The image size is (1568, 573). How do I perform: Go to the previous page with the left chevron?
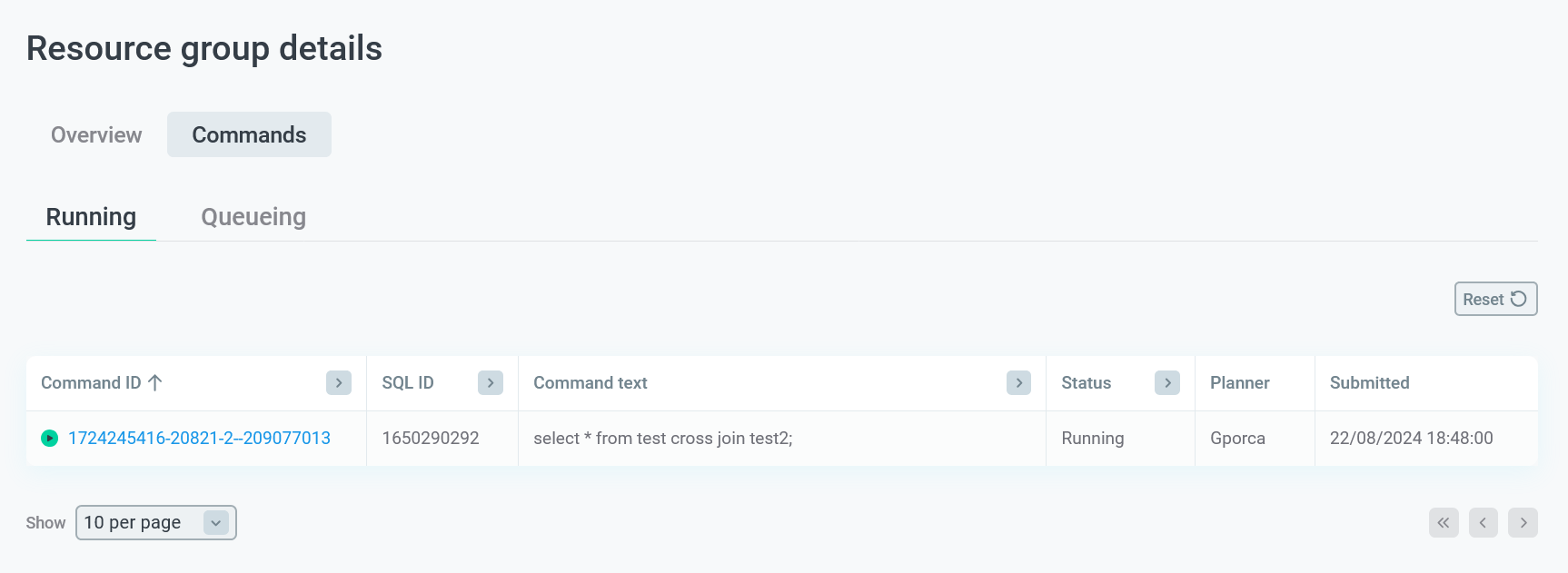[x=1484, y=522]
